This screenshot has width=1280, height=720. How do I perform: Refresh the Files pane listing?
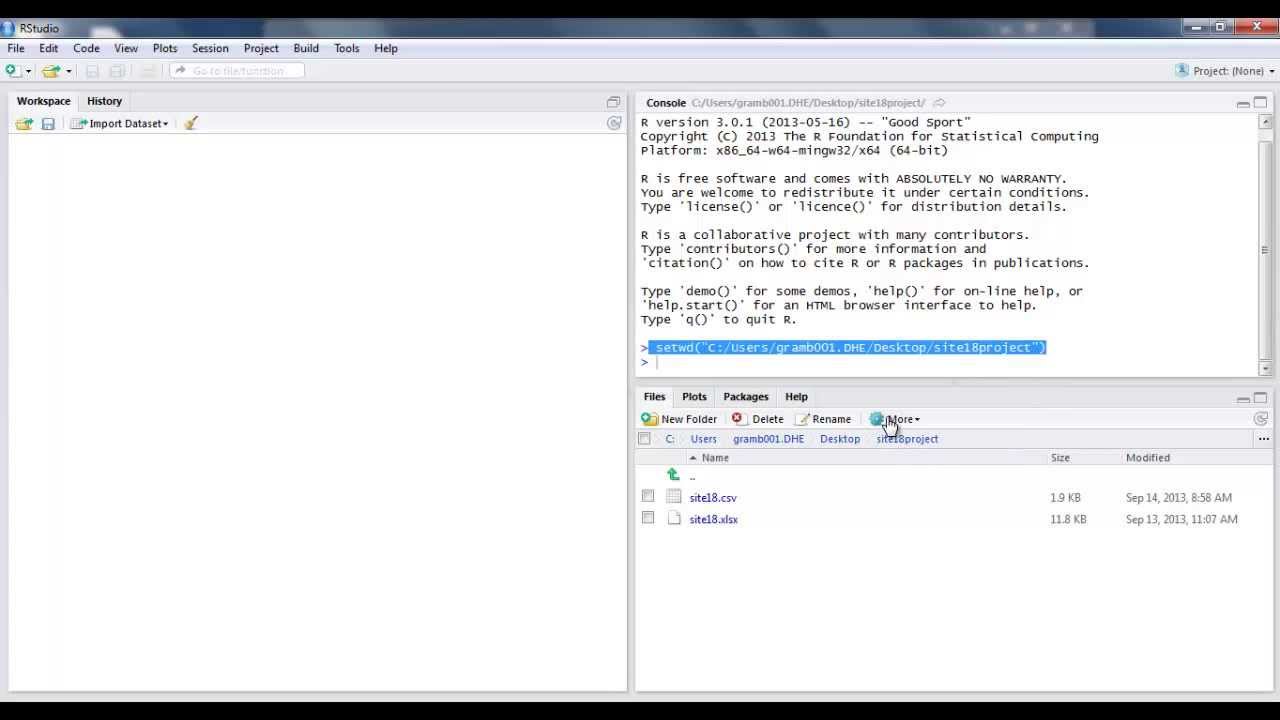(x=1260, y=419)
